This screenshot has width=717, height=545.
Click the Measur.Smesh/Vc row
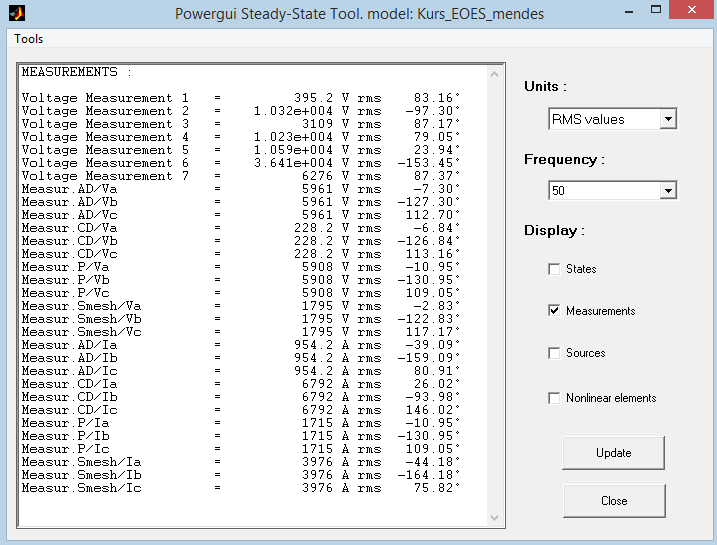click(x=241, y=332)
